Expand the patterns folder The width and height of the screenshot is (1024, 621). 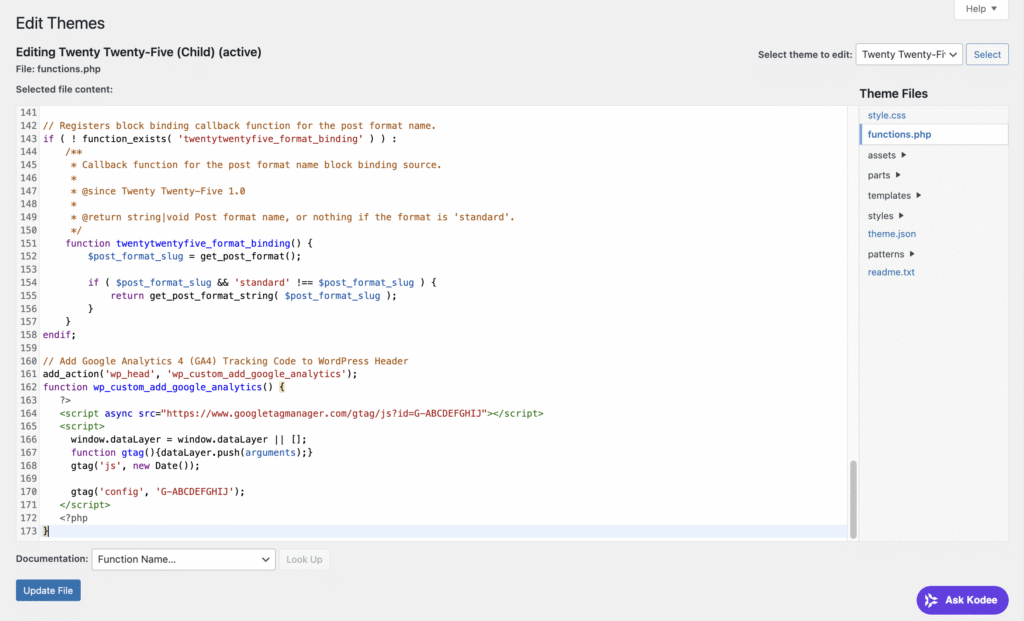[x=888, y=253]
